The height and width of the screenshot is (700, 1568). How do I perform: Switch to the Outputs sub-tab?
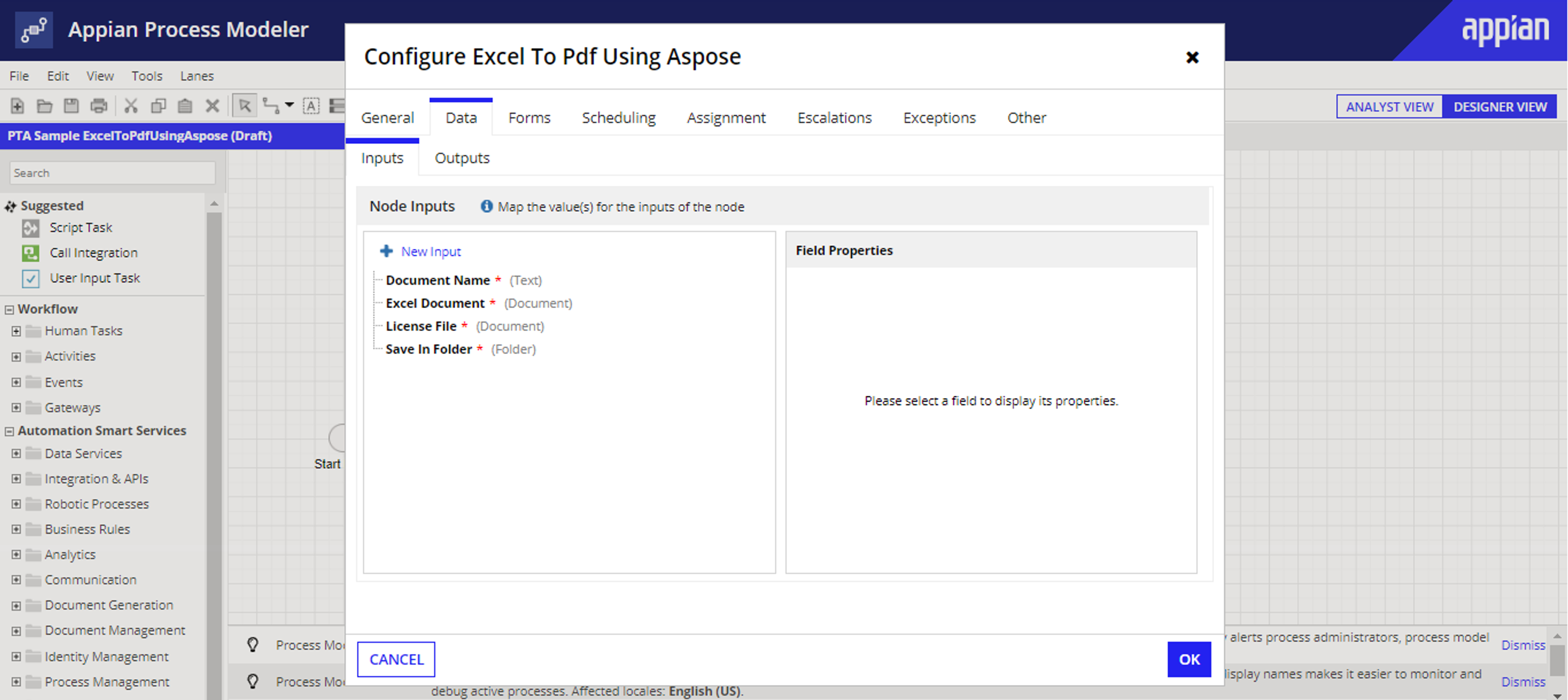[461, 158]
